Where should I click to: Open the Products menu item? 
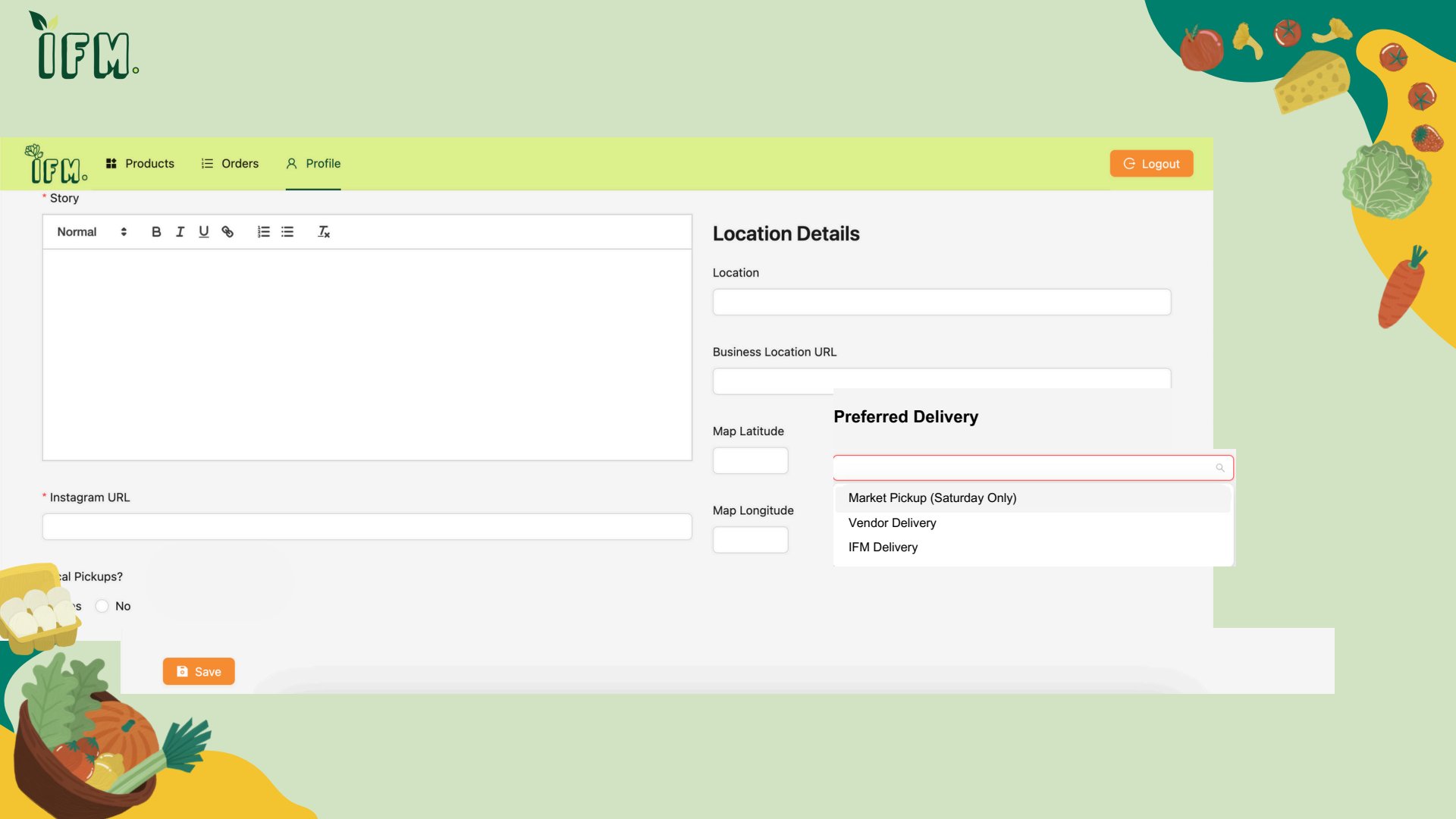(x=140, y=164)
